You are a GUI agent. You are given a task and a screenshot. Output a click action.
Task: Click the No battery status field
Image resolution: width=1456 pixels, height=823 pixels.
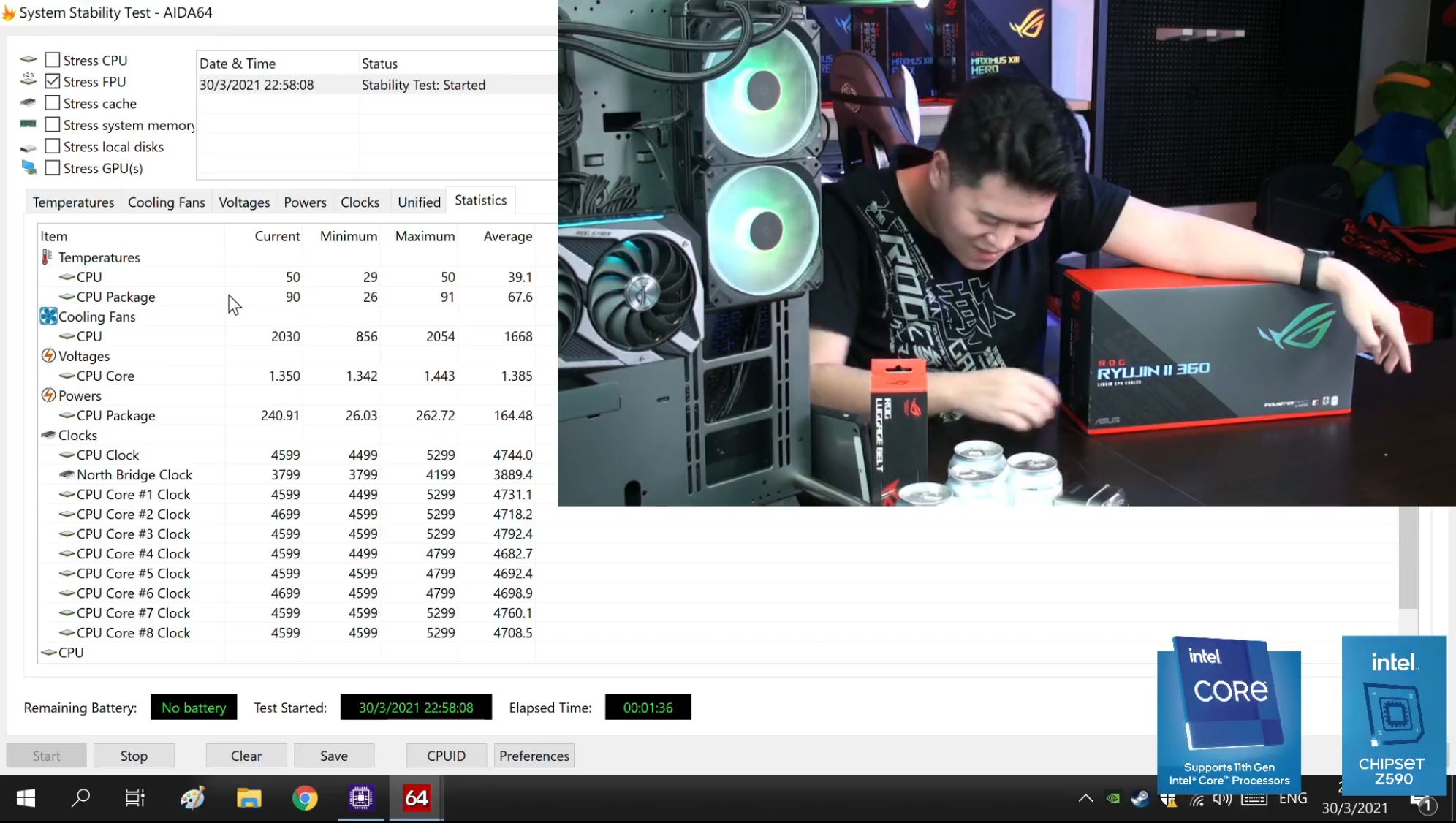click(x=194, y=707)
